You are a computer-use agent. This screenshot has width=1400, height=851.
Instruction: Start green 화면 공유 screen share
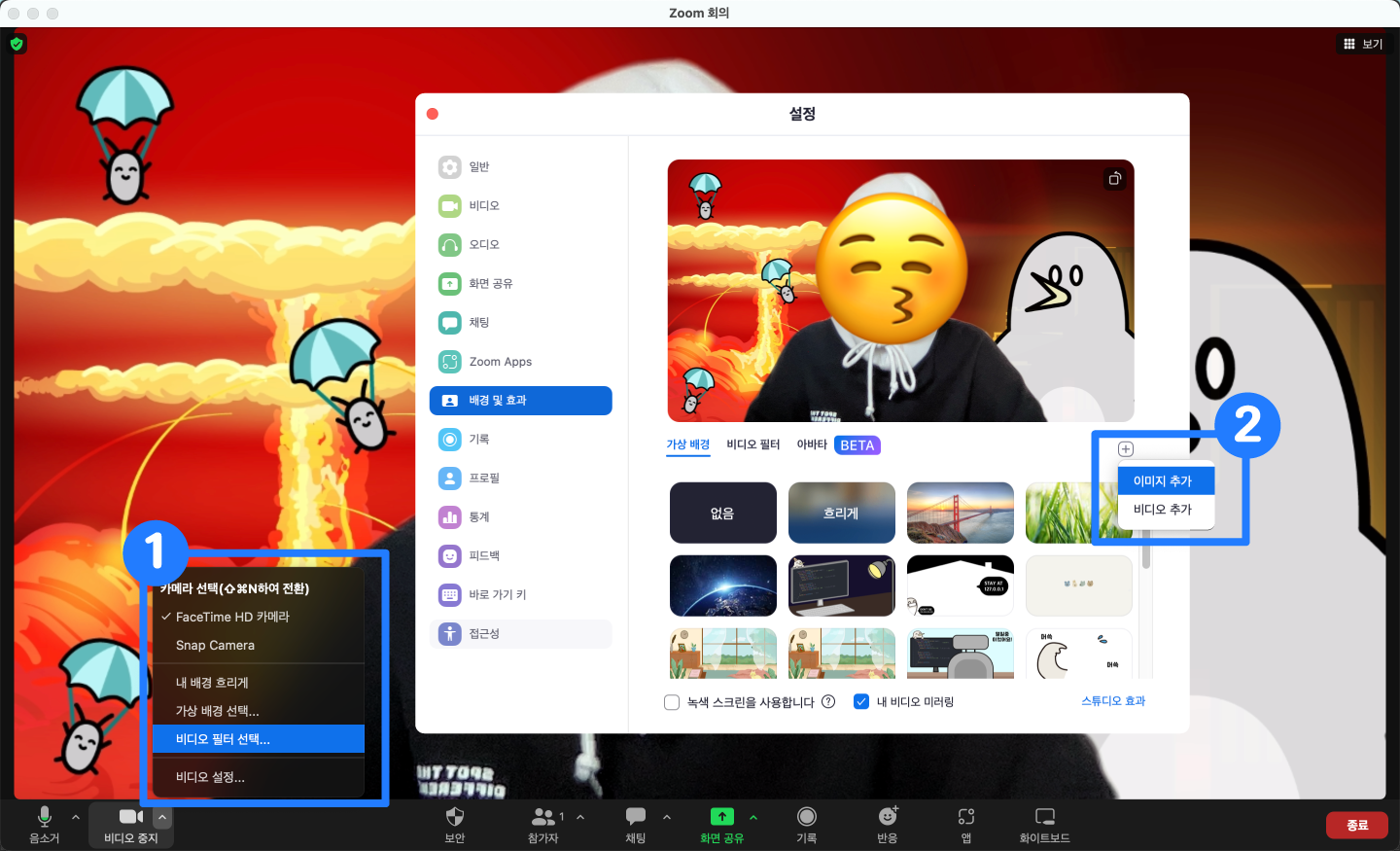(721, 825)
